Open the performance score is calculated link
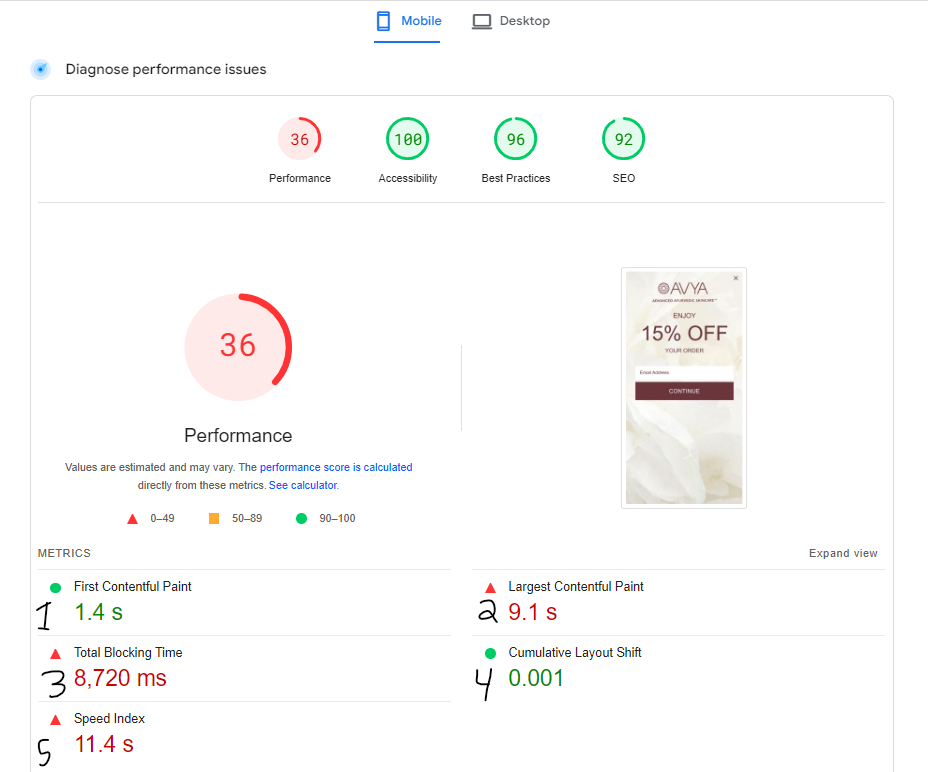The width and height of the screenshot is (928, 772). point(336,467)
